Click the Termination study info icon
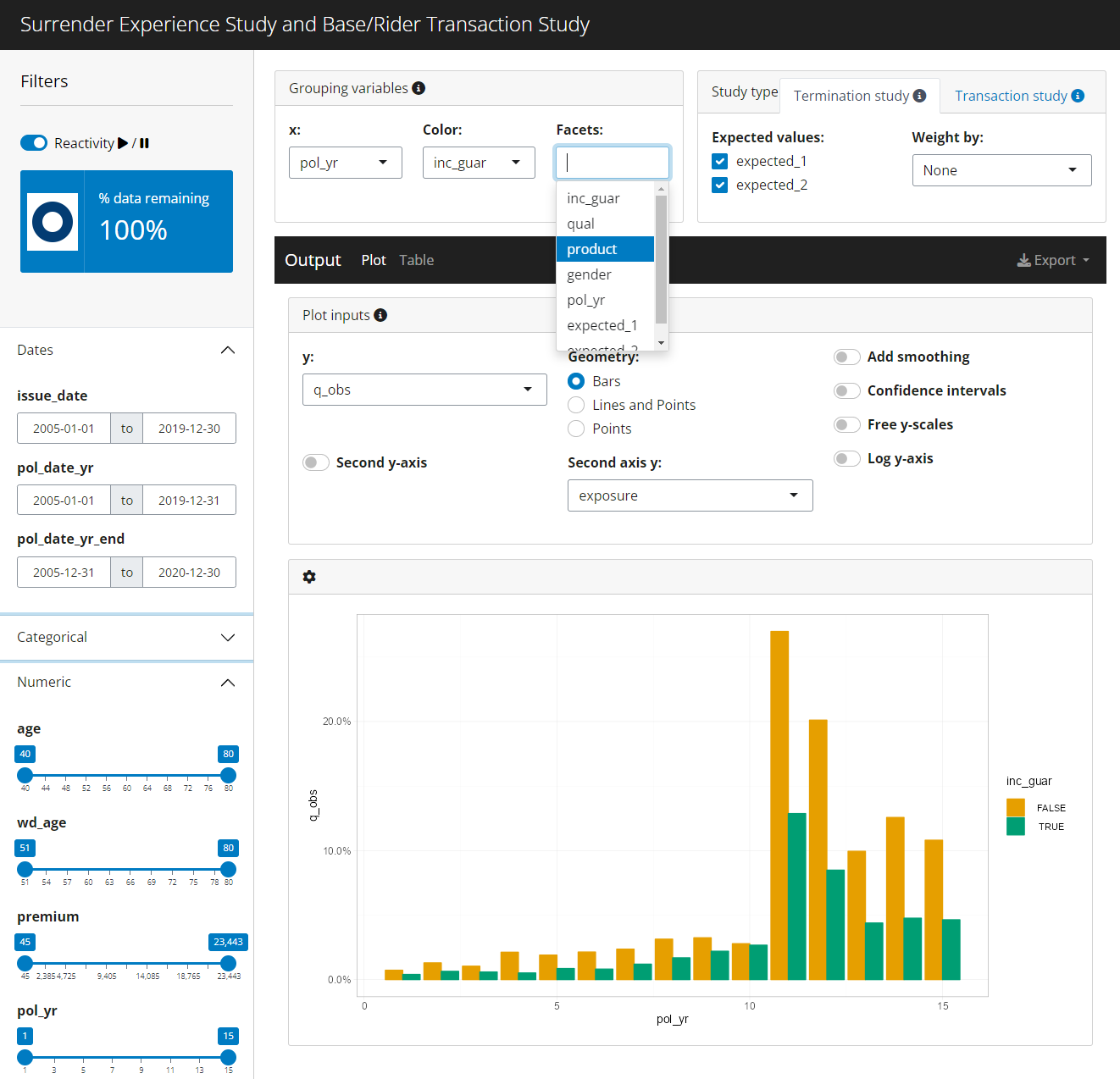 click(x=919, y=96)
